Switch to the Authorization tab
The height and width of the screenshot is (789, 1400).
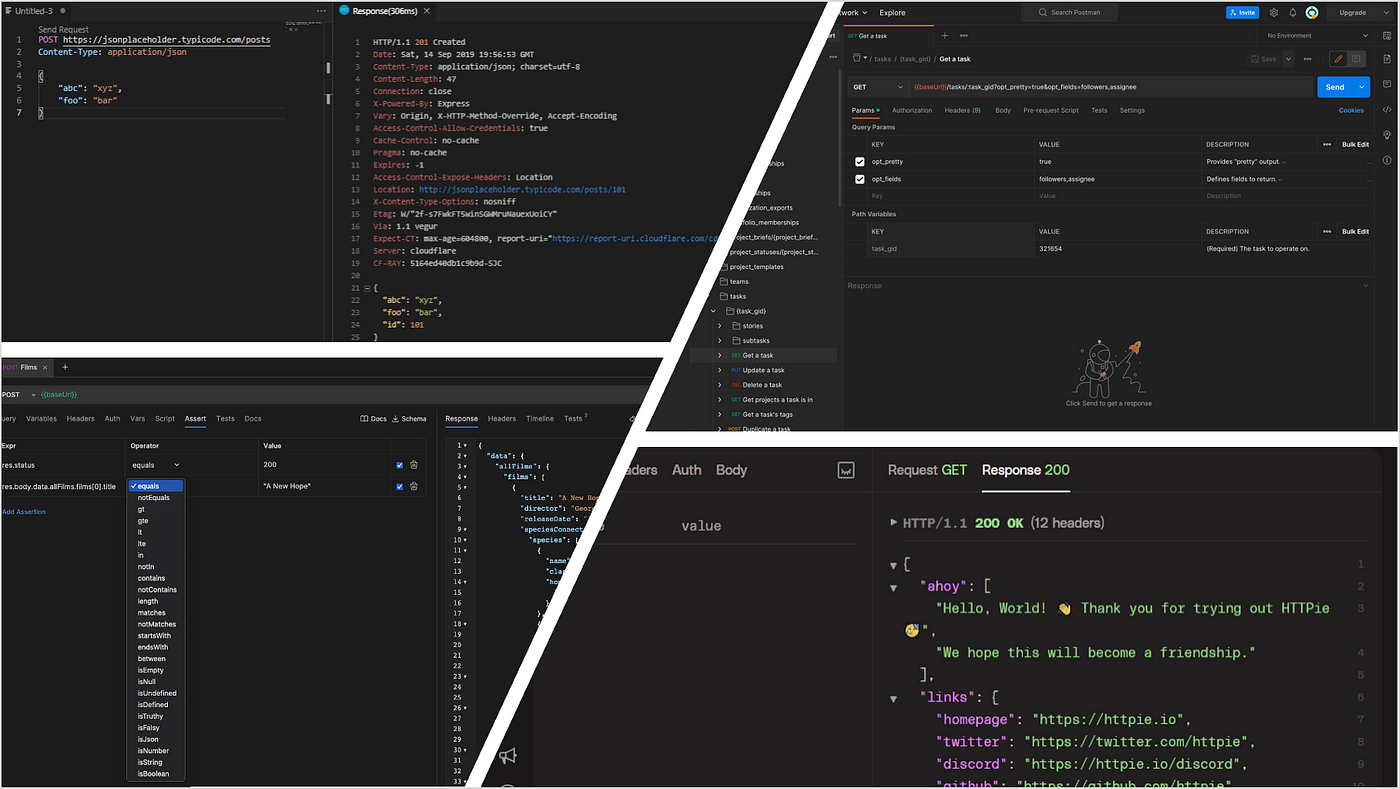pos(911,110)
